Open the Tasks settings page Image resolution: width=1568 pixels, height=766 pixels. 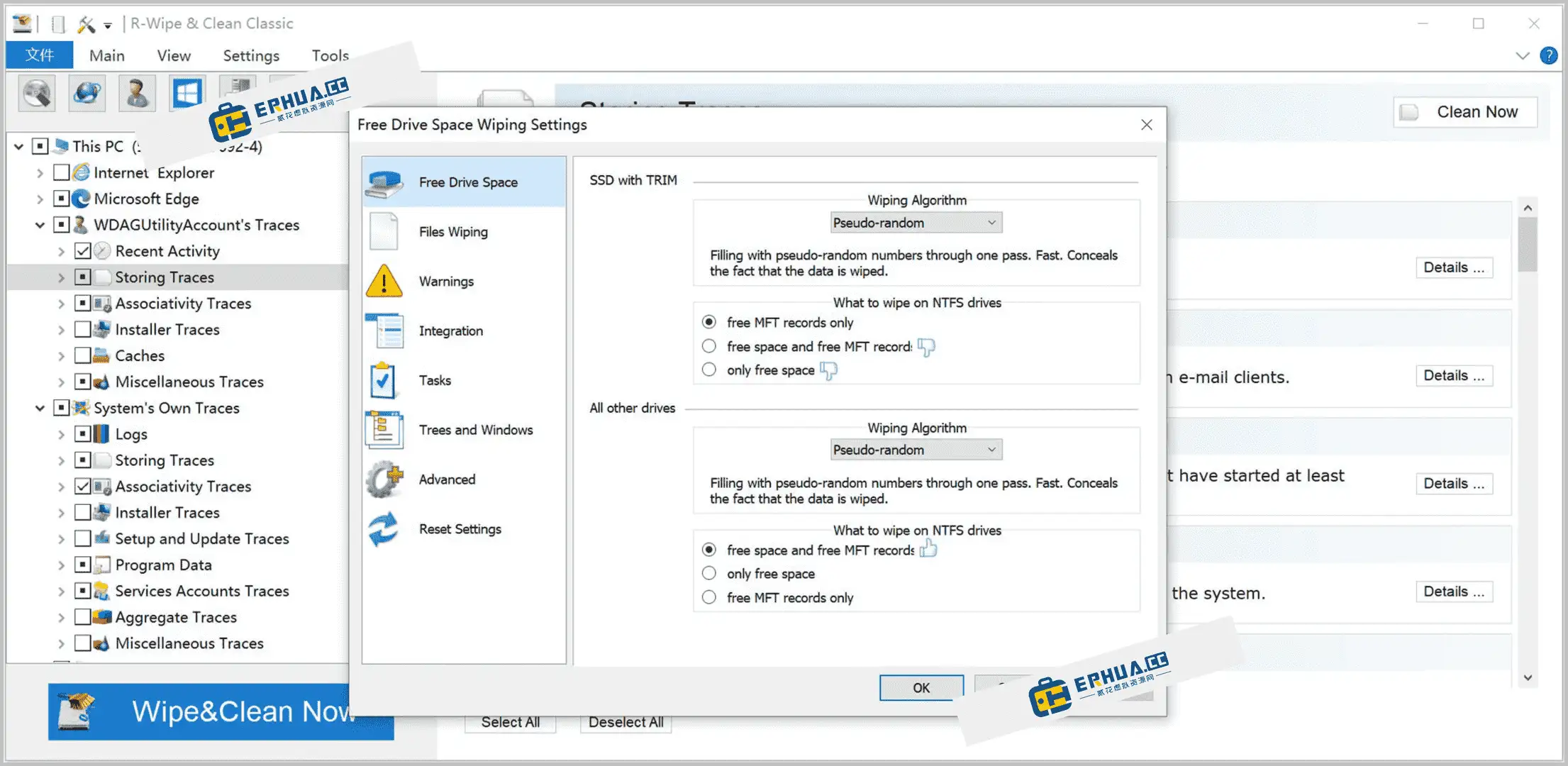464,381
